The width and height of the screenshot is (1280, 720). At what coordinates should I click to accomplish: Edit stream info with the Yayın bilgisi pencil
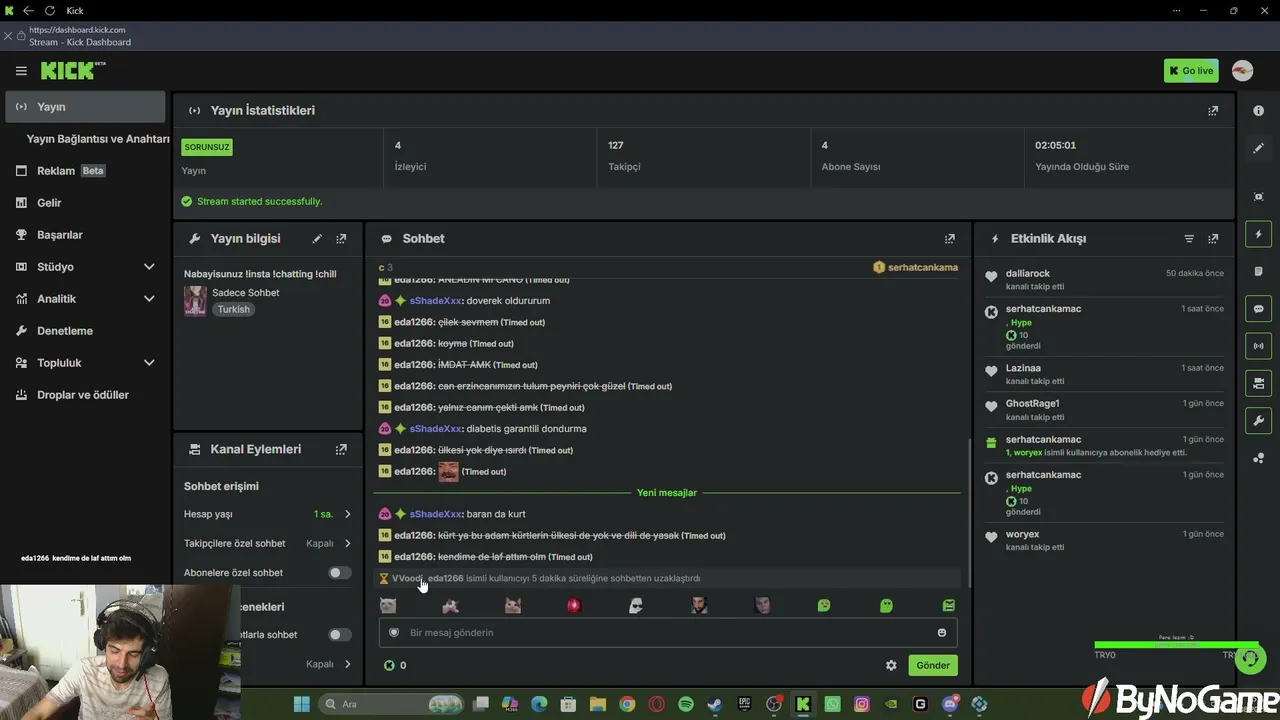pos(317,239)
